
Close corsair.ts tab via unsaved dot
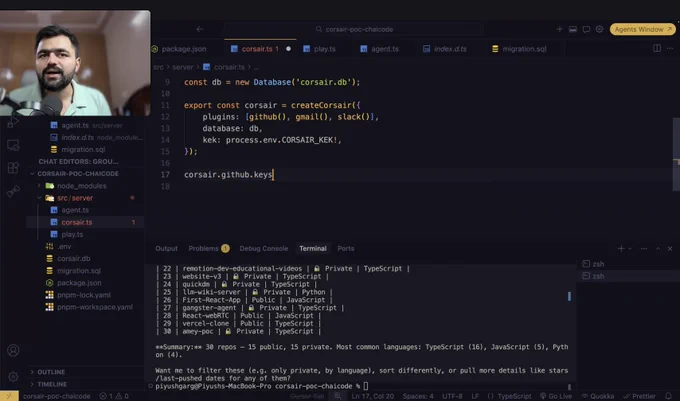coord(288,49)
